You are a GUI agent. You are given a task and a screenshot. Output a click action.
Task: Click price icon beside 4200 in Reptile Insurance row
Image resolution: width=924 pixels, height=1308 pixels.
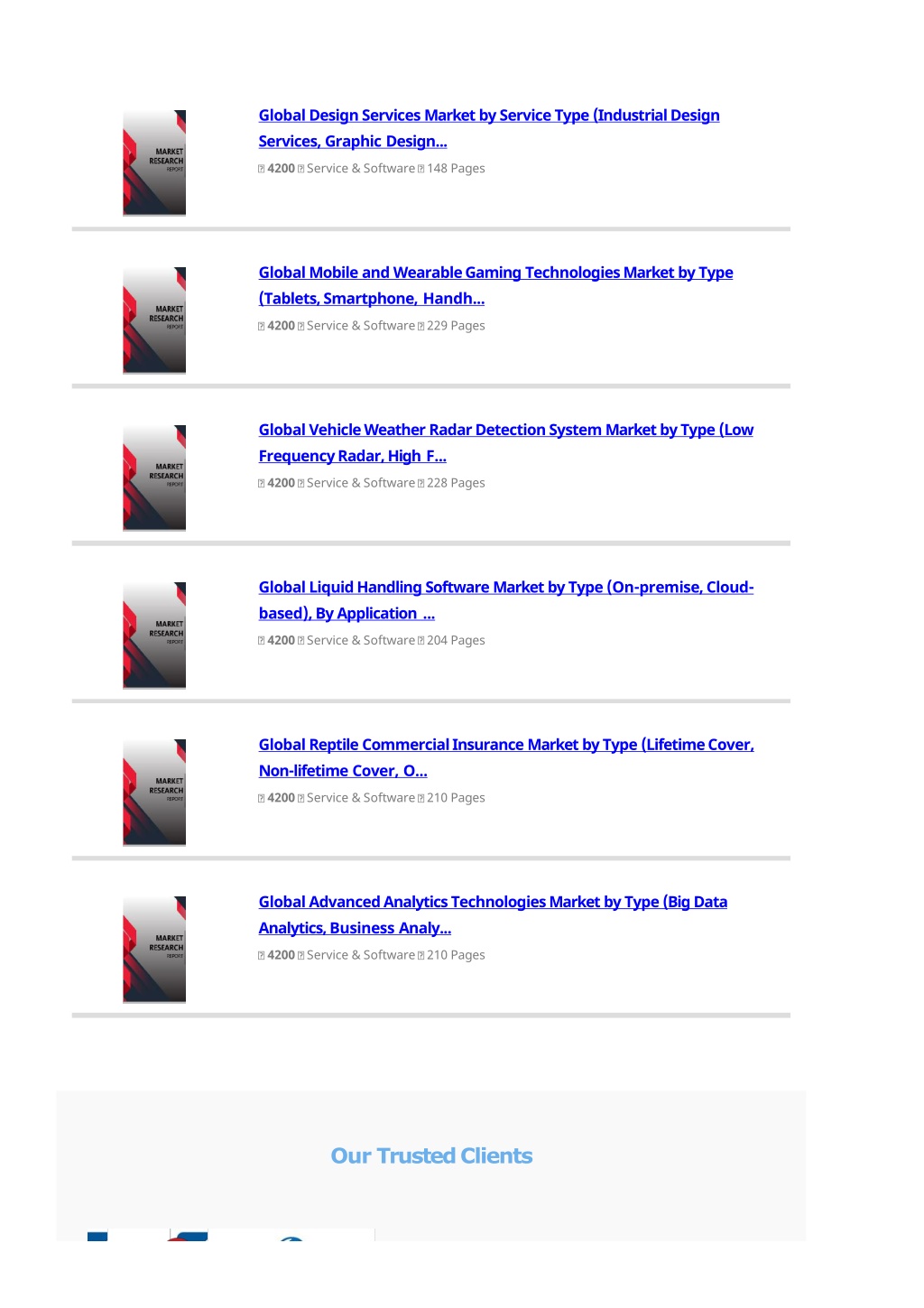pyautogui.click(x=262, y=798)
